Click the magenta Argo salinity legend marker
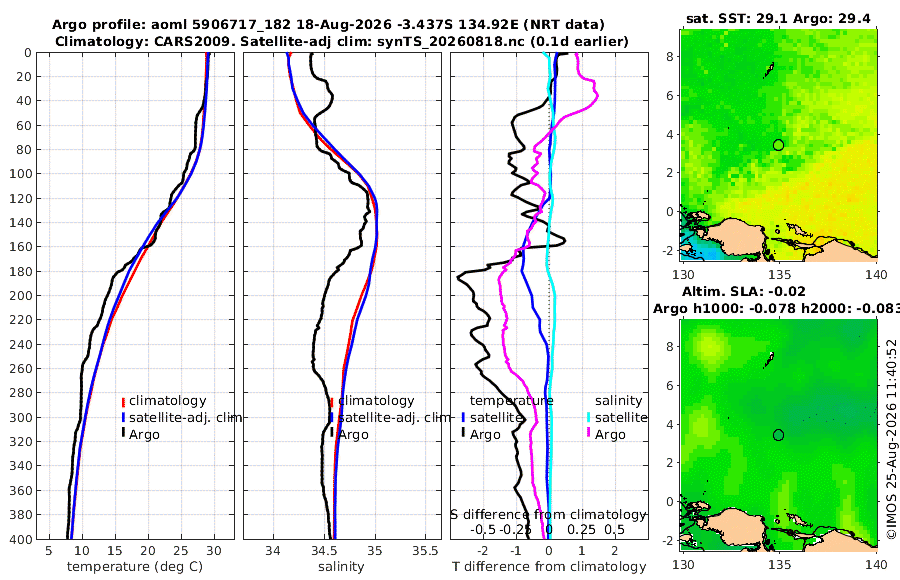This screenshot has width=900, height=580. click(589, 433)
